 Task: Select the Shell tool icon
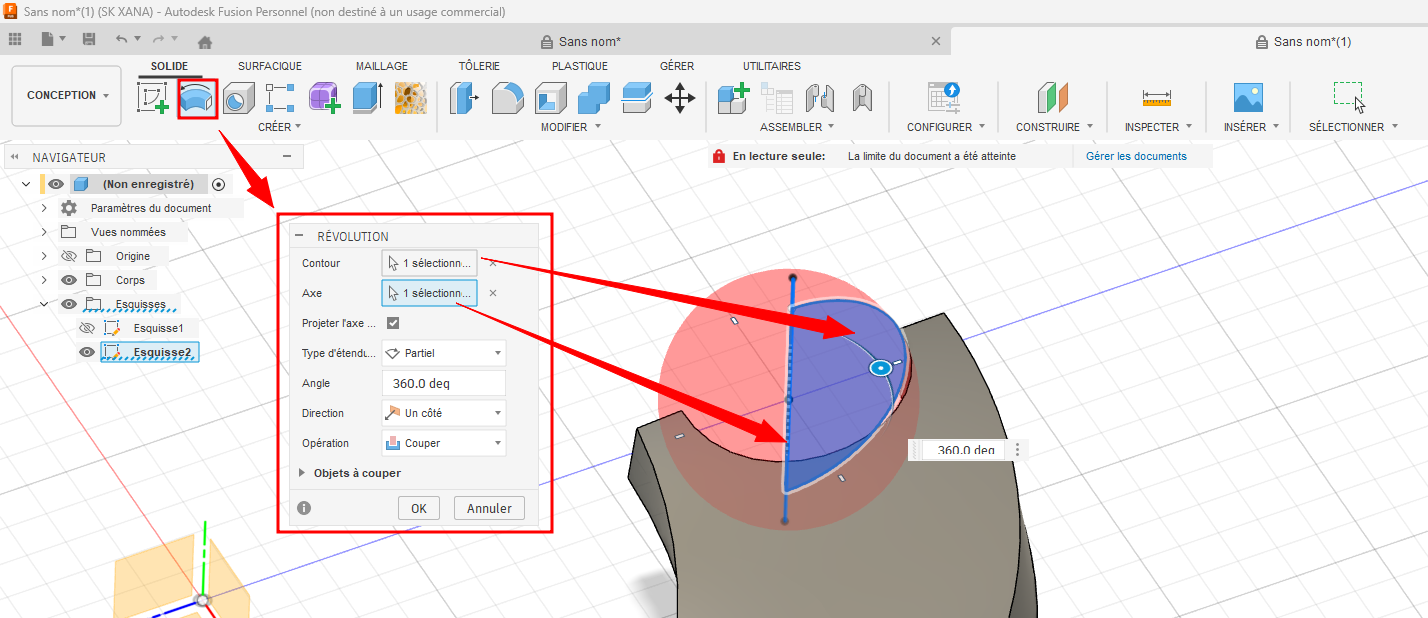pyautogui.click(x=551, y=98)
